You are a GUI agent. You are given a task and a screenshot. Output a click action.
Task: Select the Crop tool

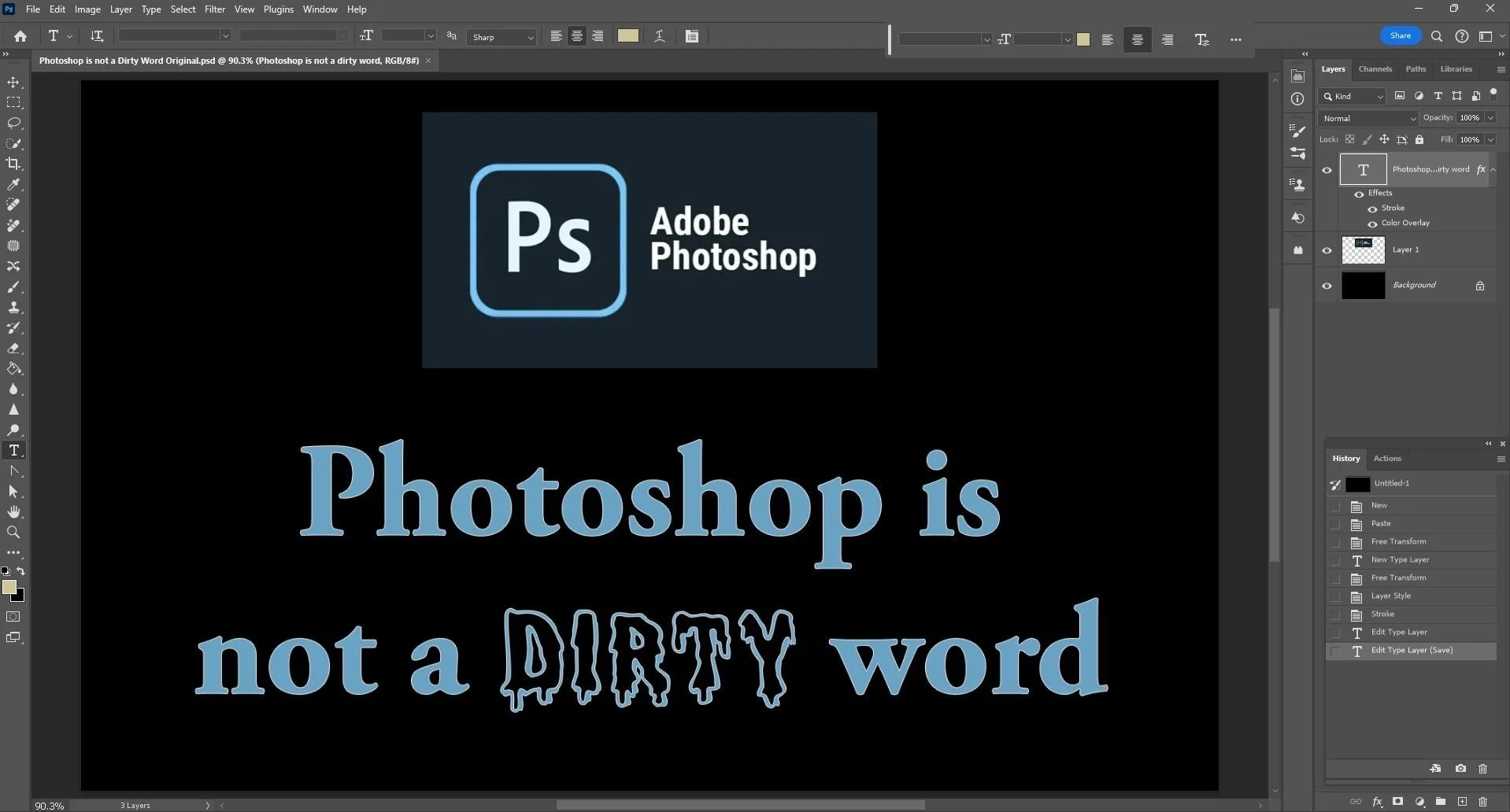coord(13,164)
